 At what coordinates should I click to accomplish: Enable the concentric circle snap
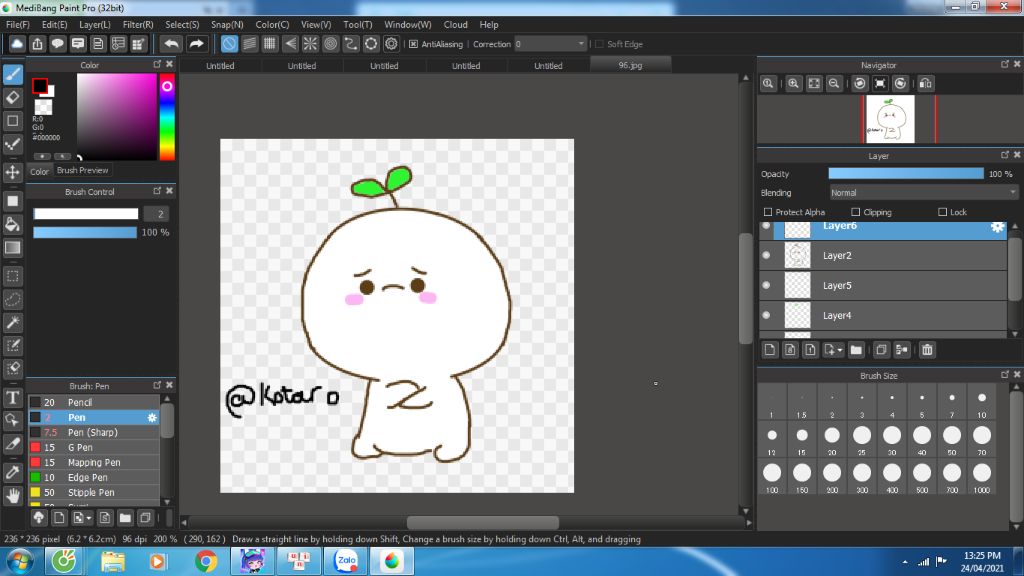pos(330,44)
